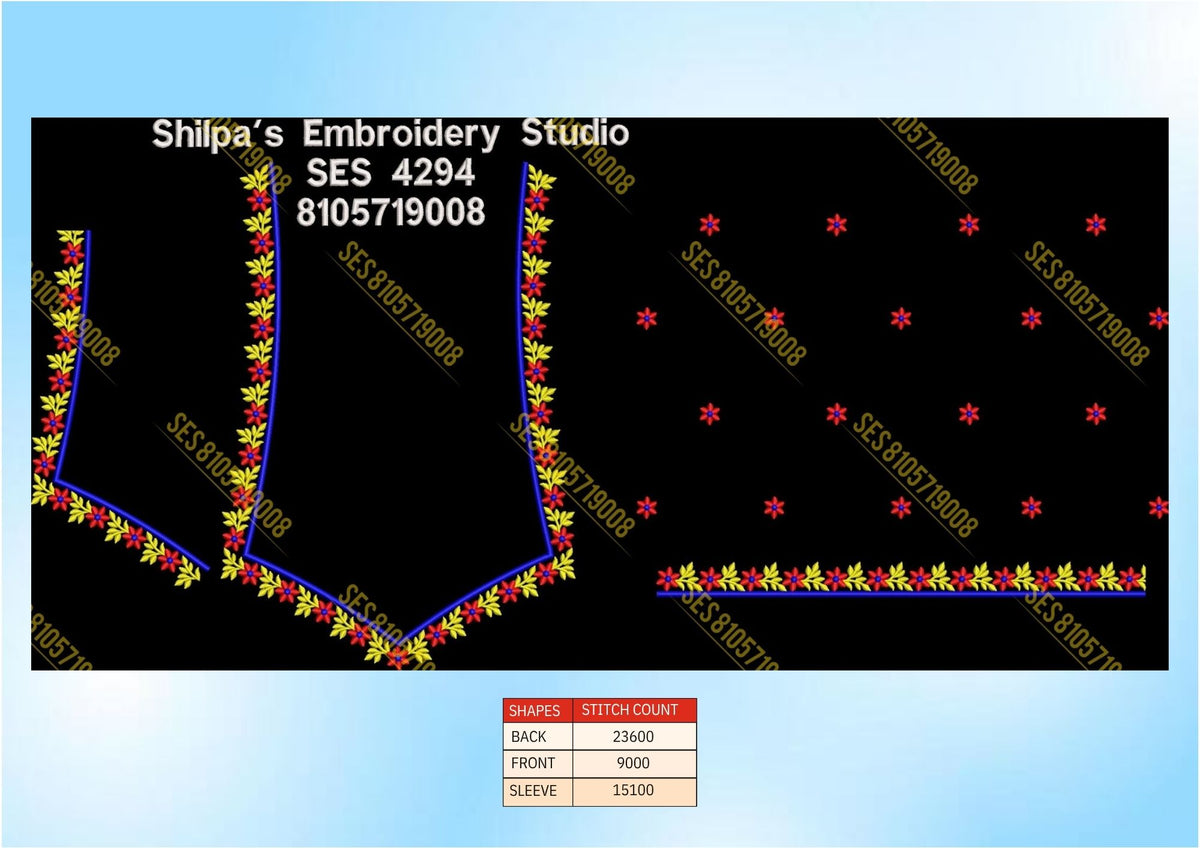Viewport: 1200px width, 848px height.
Task: Click the "Shilpa's Embroidery Studio" title text
Action: point(390,135)
